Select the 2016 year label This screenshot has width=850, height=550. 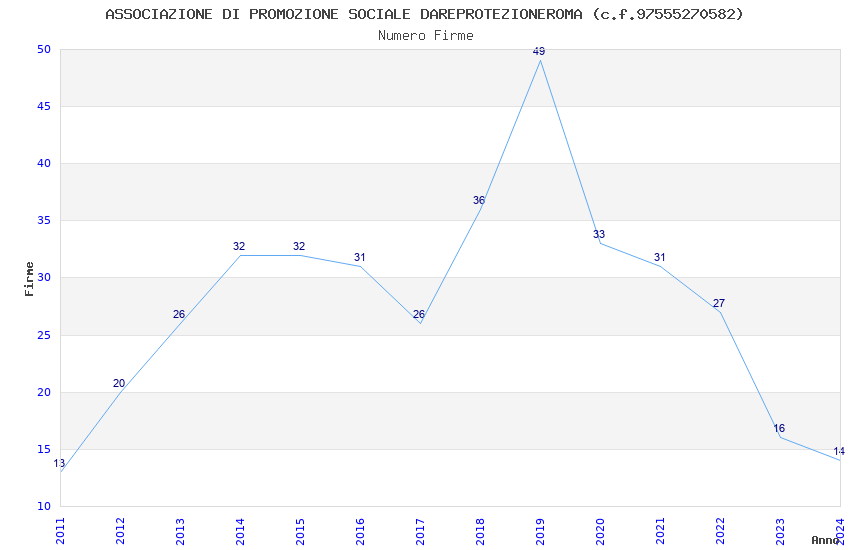tap(360, 531)
